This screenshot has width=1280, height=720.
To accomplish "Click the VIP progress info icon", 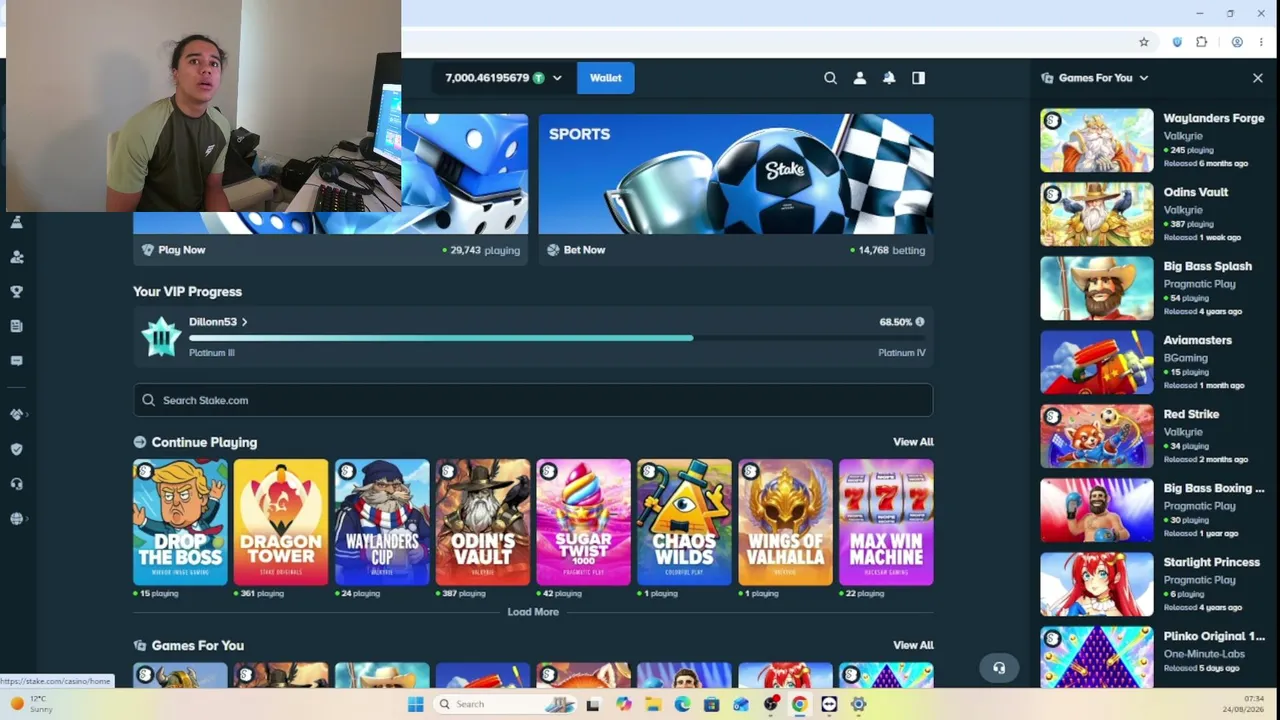I will pyautogui.click(x=920, y=322).
